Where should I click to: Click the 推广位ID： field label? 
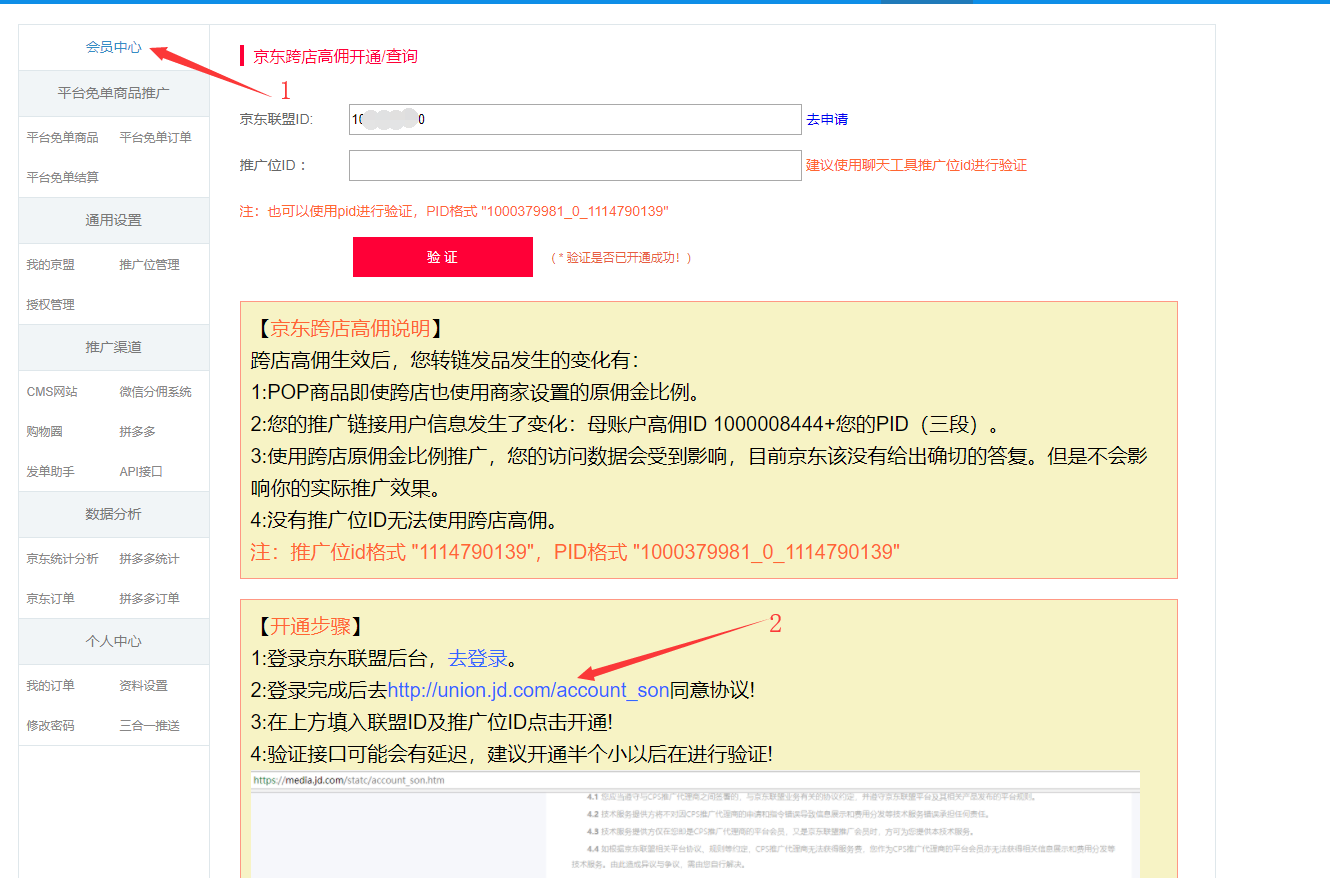(274, 165)
